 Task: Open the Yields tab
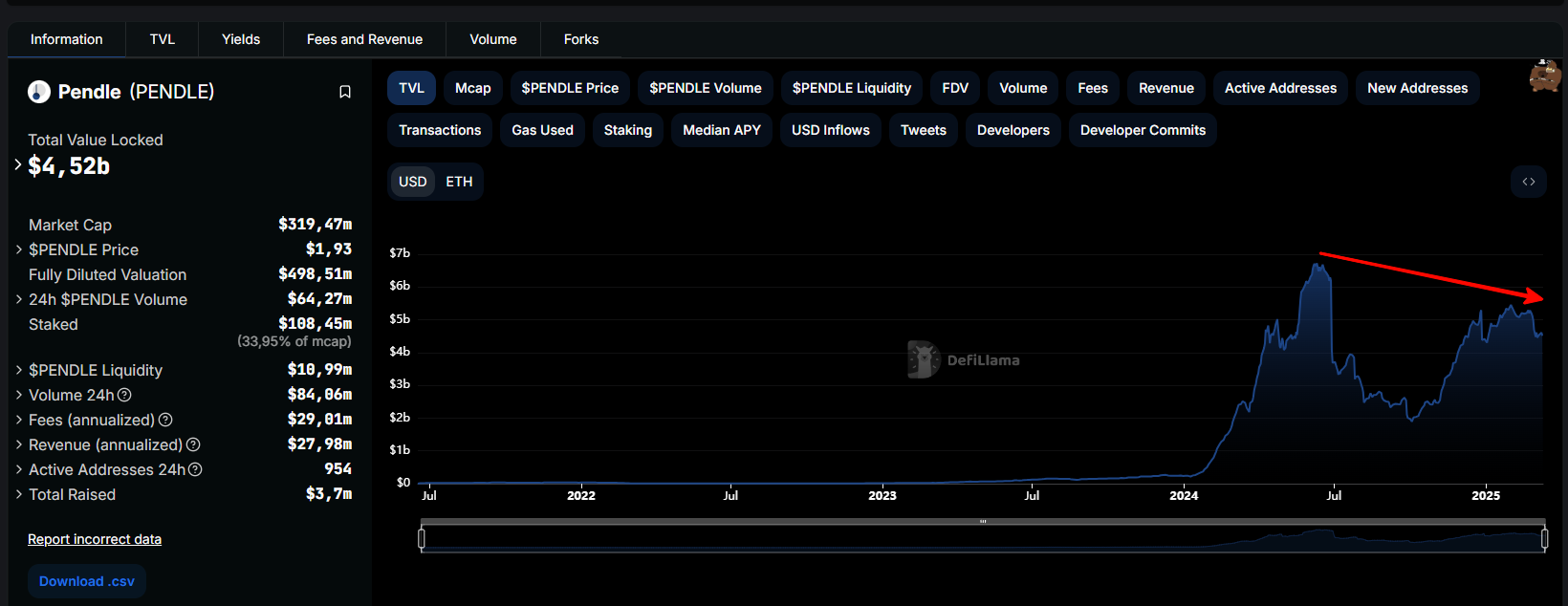tap(241, 39)
